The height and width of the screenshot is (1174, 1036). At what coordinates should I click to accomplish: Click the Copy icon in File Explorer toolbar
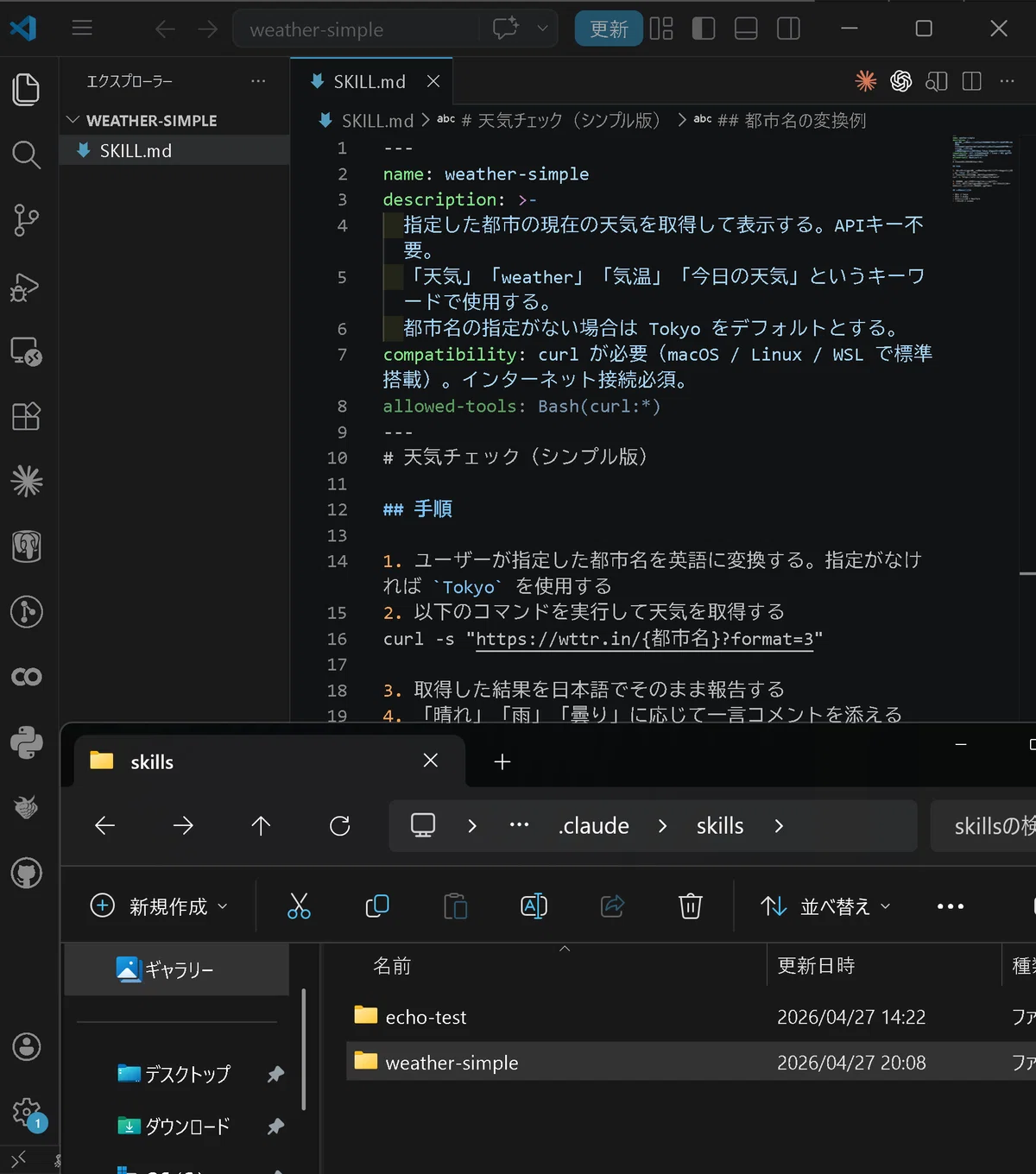[x=377, y=906]
